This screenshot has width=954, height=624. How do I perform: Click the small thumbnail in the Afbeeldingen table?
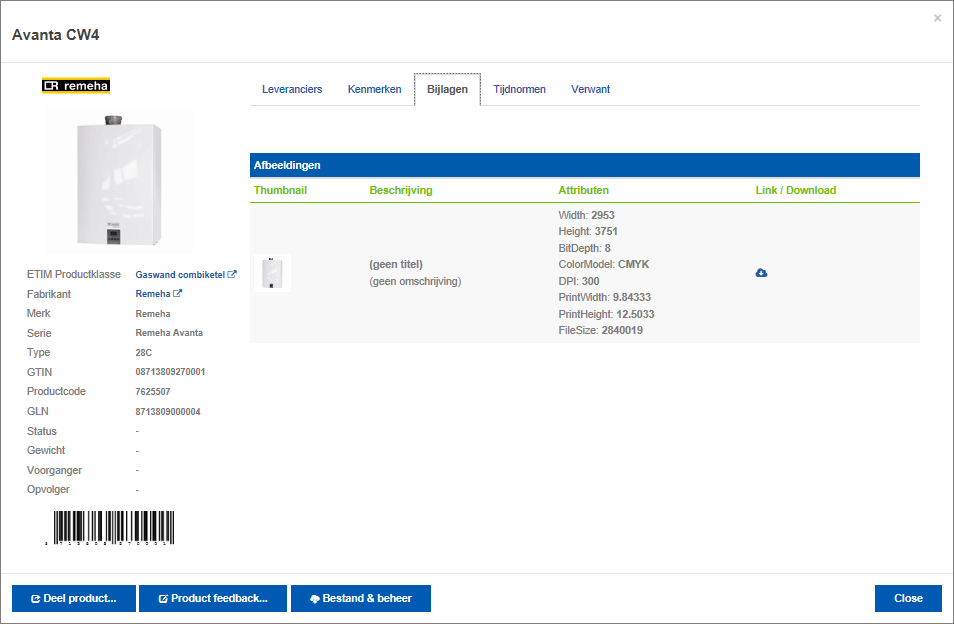coord(271,273)
